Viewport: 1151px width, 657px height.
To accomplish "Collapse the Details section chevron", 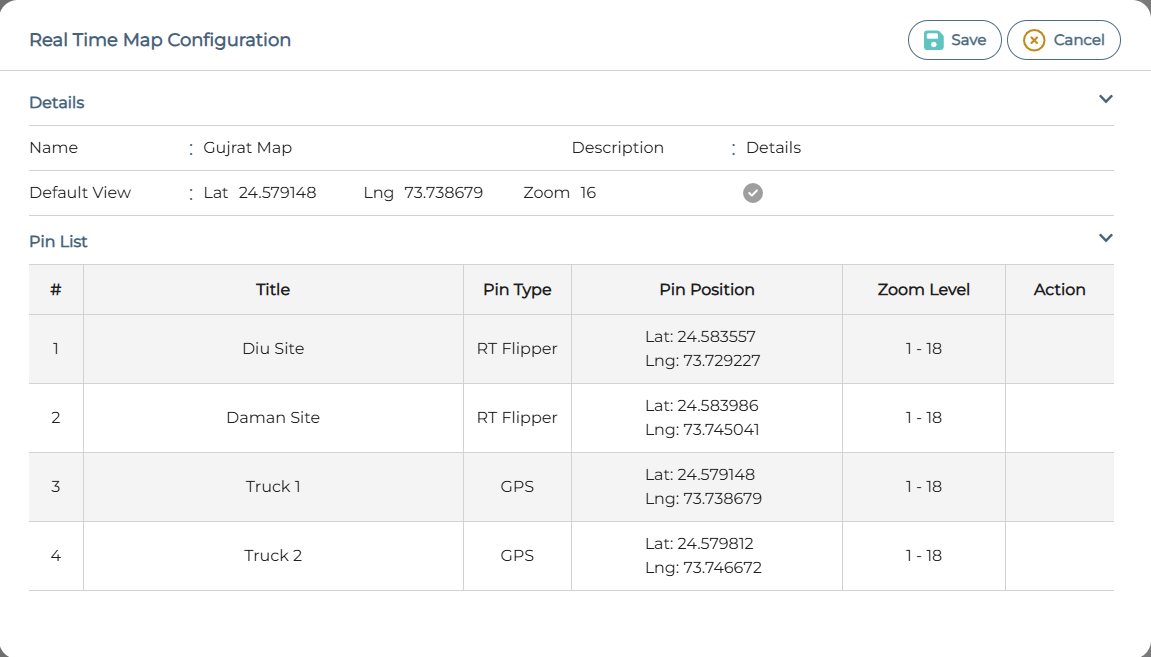I will [x=1105, y=99].
